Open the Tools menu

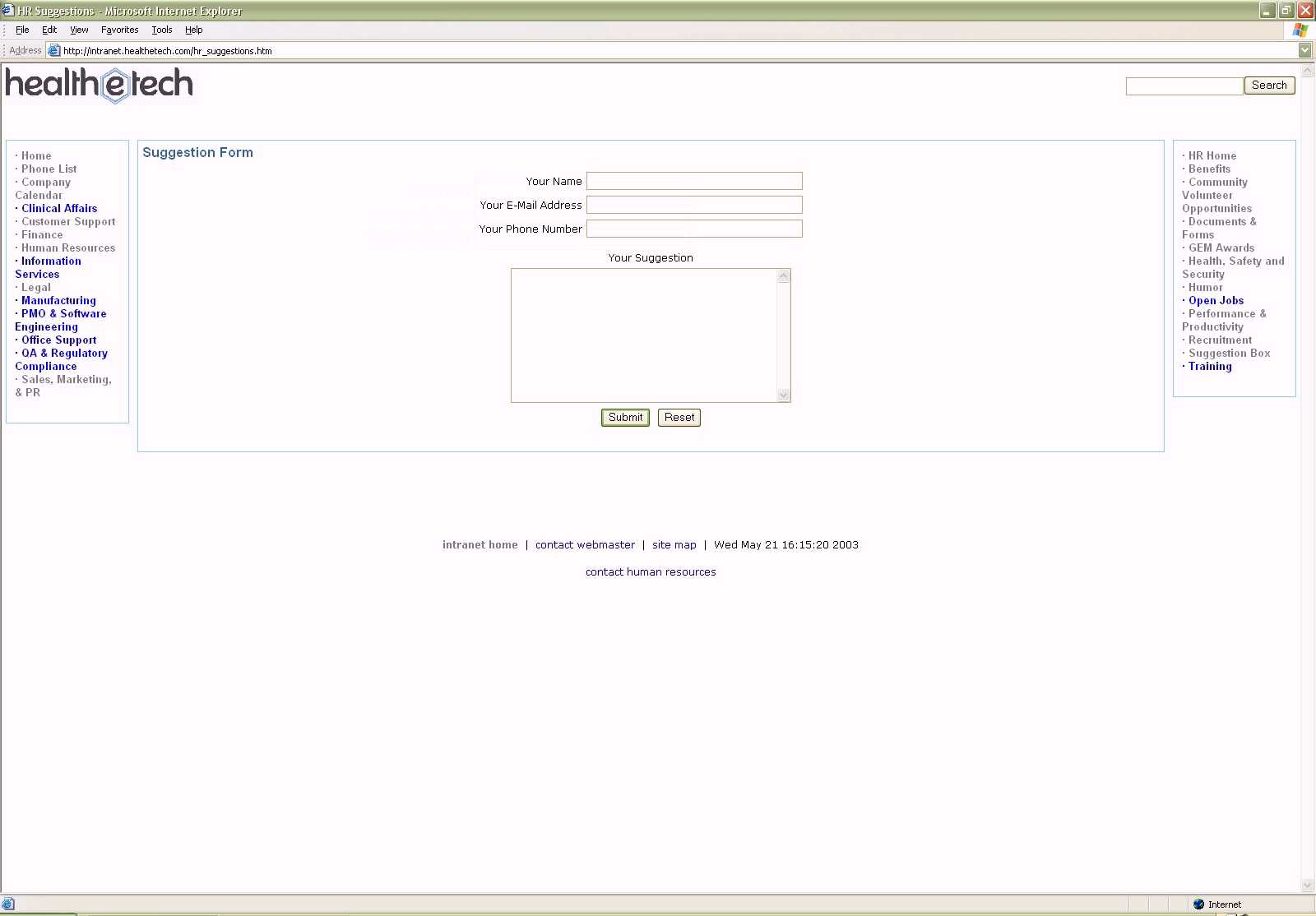[x=161, y=30]
